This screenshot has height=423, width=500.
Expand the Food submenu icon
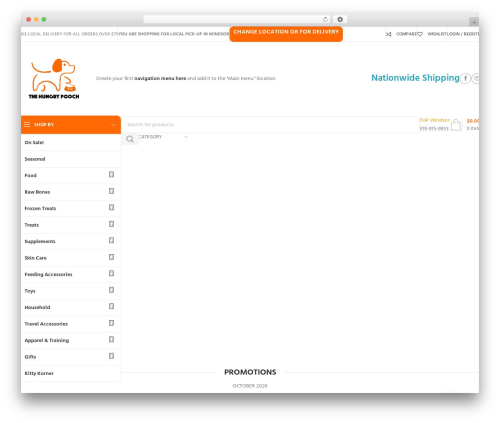pos(112,175)
